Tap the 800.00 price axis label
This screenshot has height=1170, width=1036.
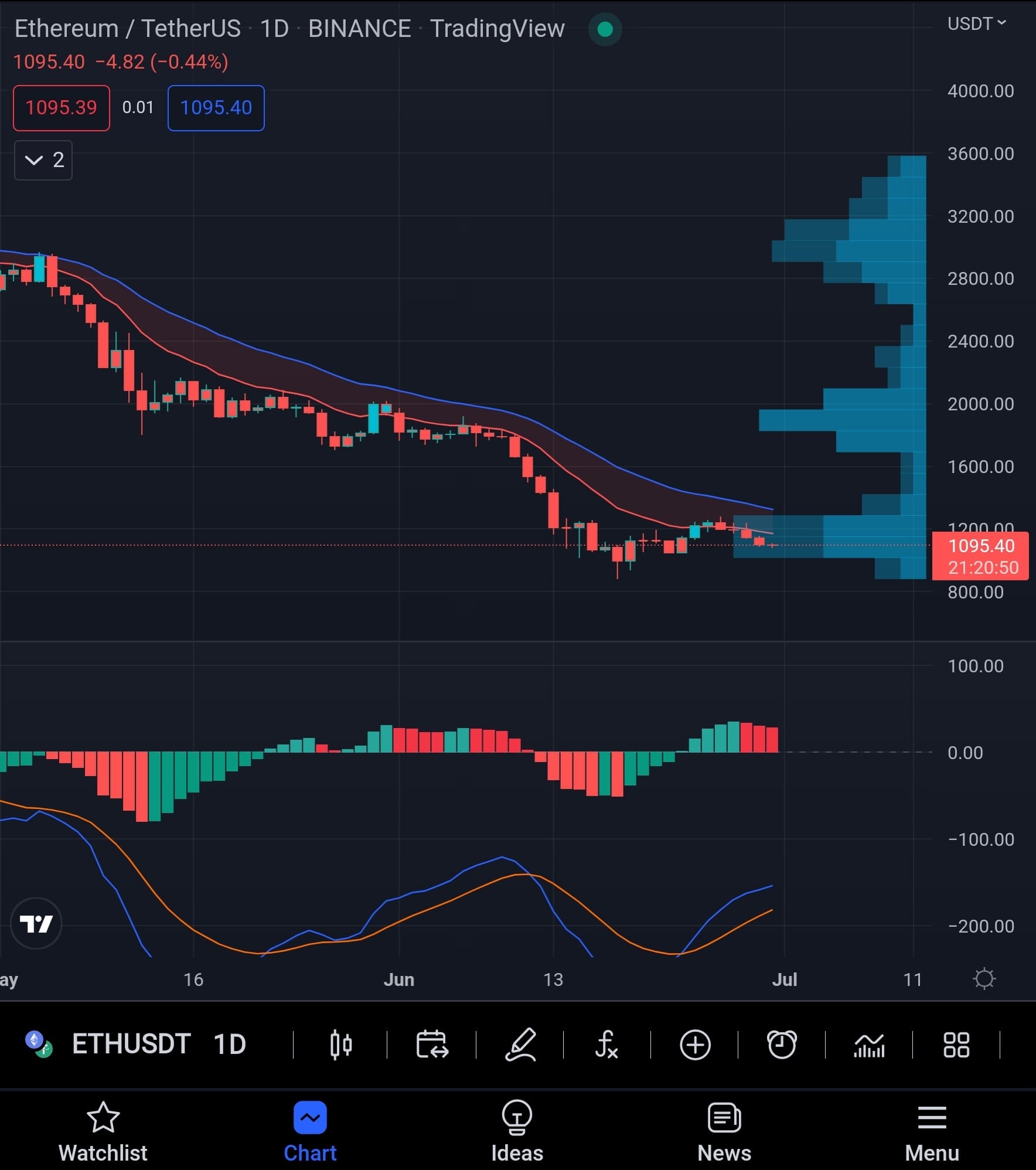tap(975, 592)
